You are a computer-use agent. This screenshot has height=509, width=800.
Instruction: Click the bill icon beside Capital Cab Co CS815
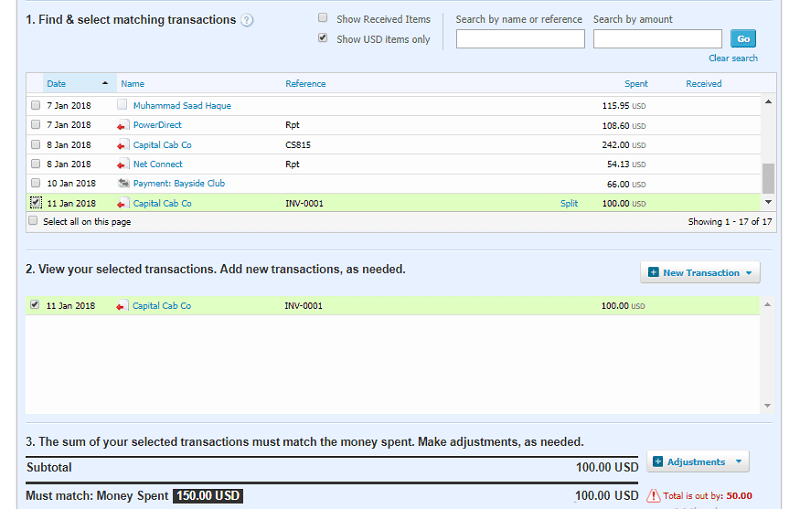coord(122,145)
